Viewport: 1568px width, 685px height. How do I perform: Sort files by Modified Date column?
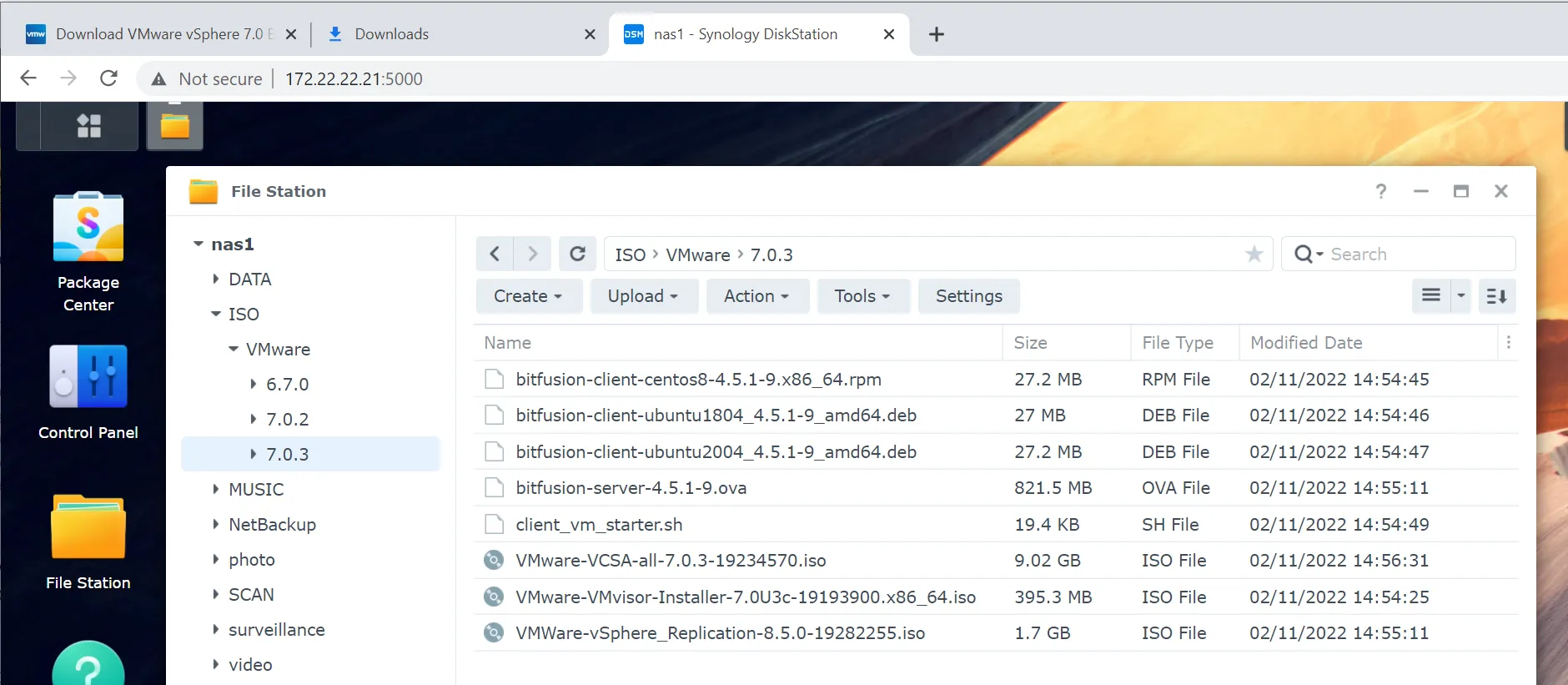coord(1369,342)
